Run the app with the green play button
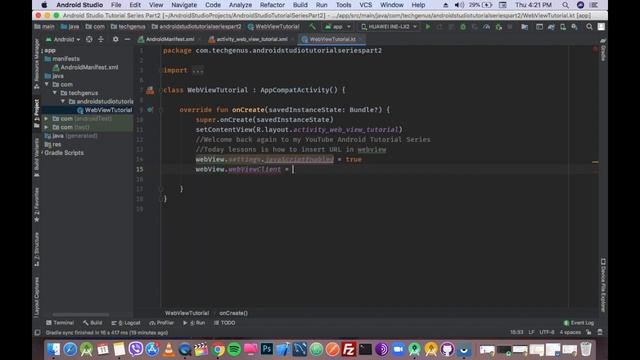Image resolution: width=640 pixels, height=360 pixels. pos(428,27)
